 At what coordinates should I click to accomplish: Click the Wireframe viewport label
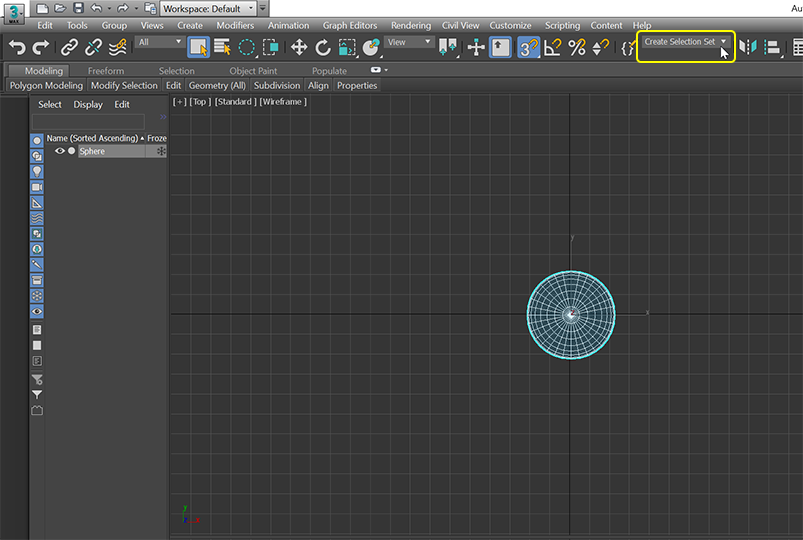click(283, 102)
